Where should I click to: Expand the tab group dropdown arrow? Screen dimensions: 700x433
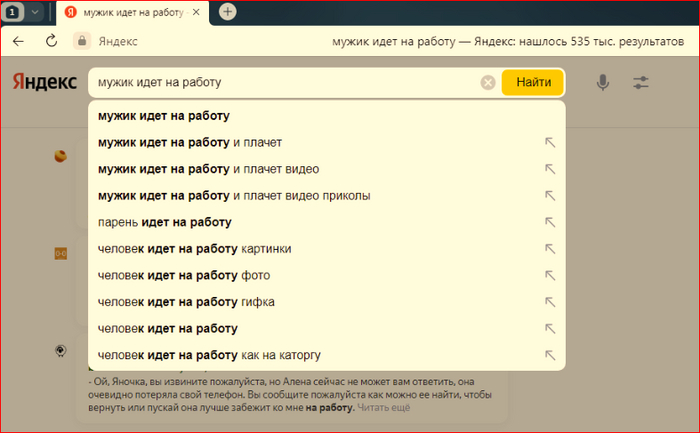tap(35, 12)
